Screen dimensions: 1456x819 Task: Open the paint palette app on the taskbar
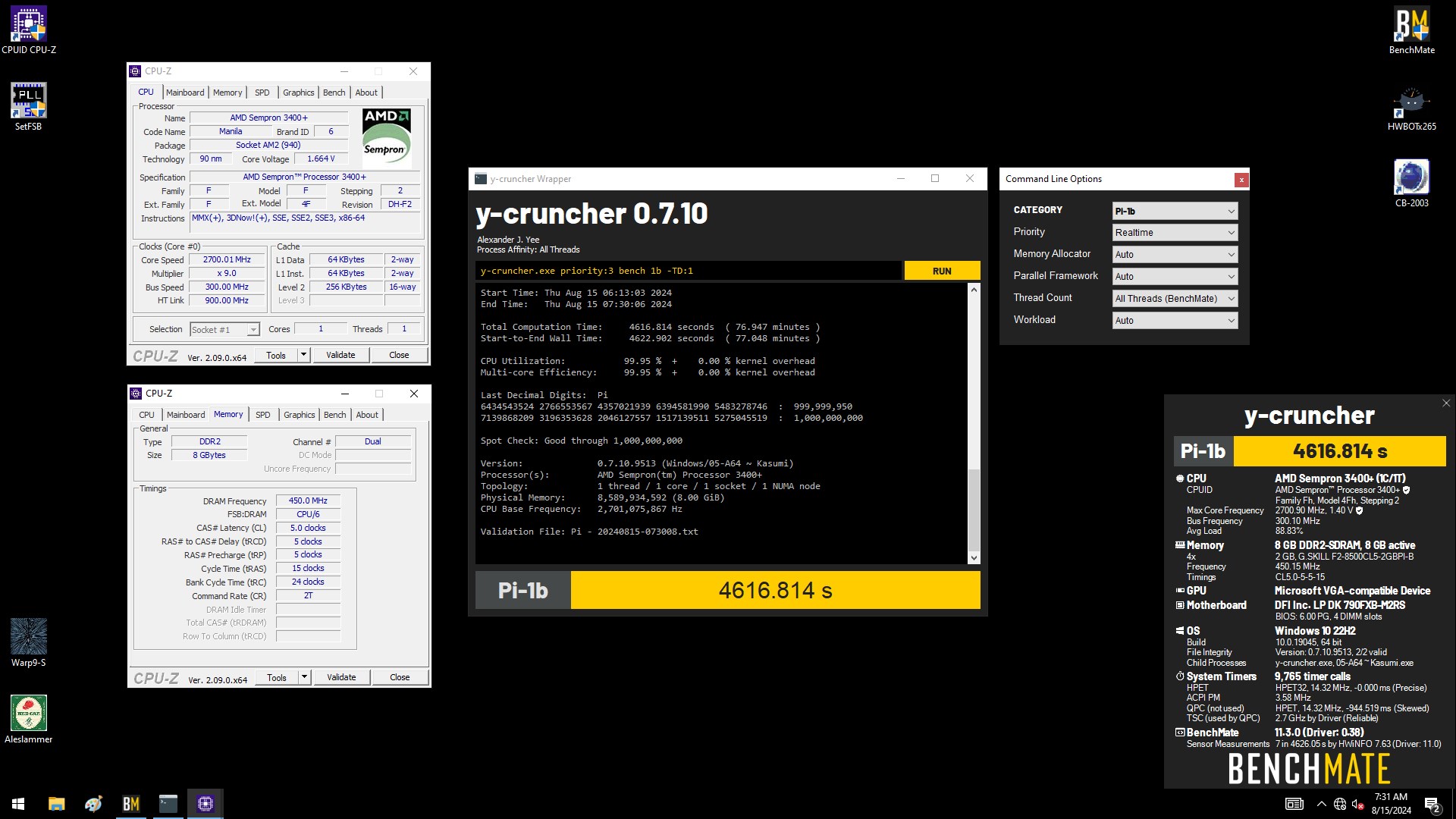[x=93, y=804]
